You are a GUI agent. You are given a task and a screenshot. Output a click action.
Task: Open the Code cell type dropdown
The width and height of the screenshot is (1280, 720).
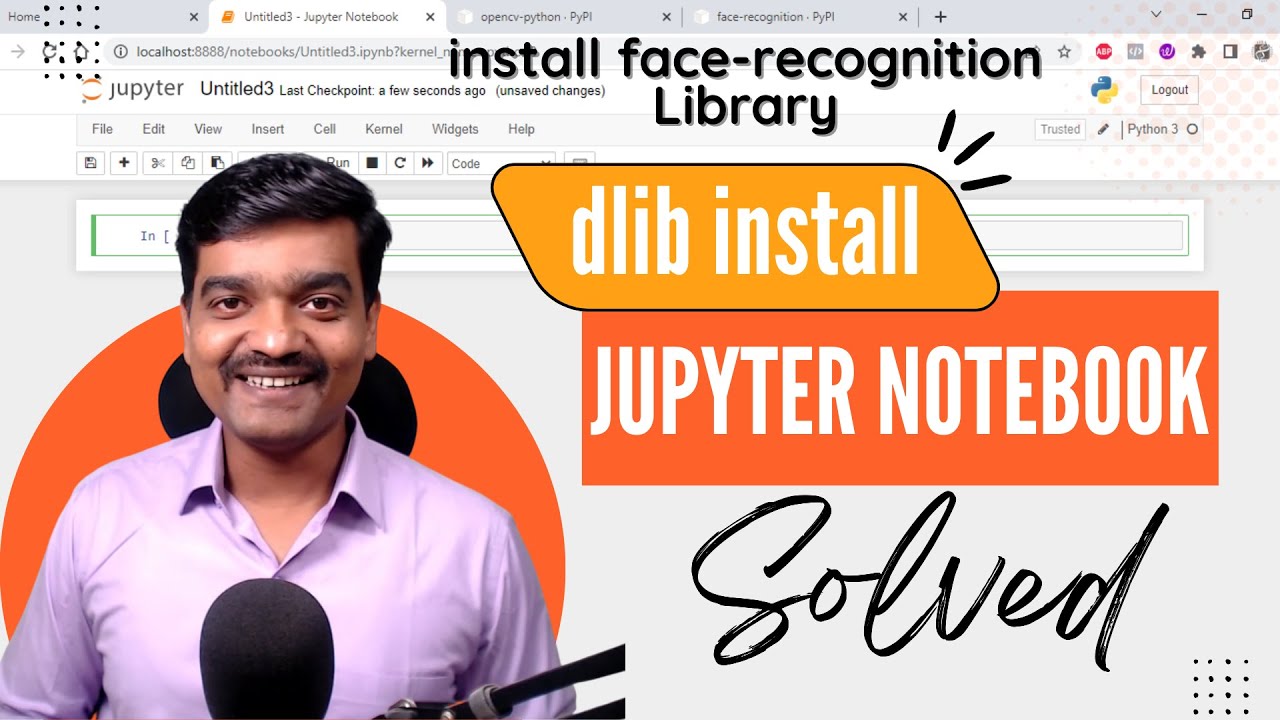pos(501,163)
